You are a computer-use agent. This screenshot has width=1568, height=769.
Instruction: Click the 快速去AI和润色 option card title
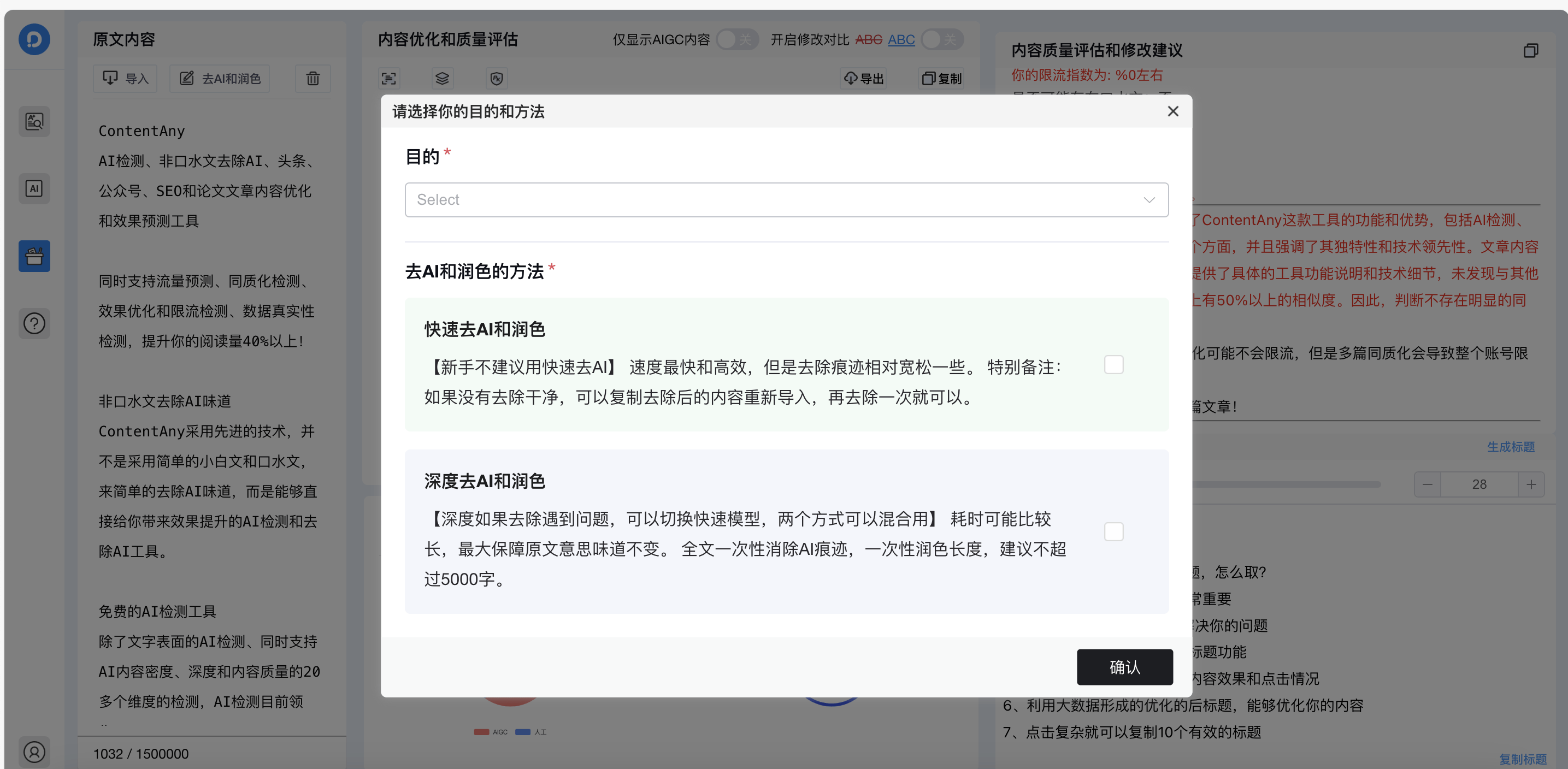click(x=485, y=329)
